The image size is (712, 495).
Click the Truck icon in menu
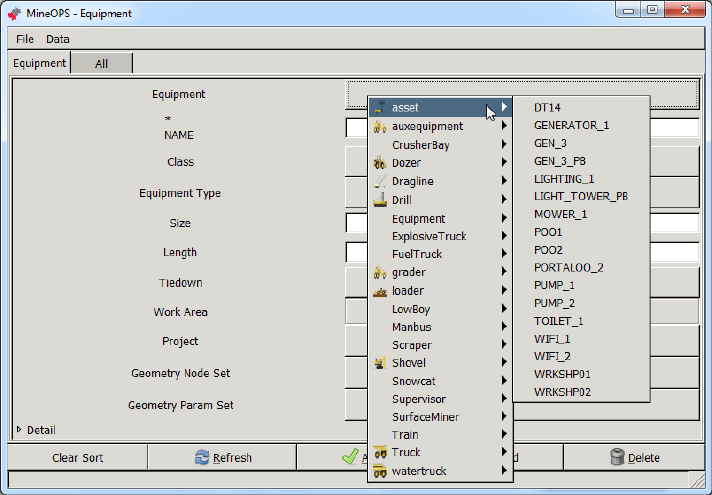pyautogui.click(x=380, y=452)
